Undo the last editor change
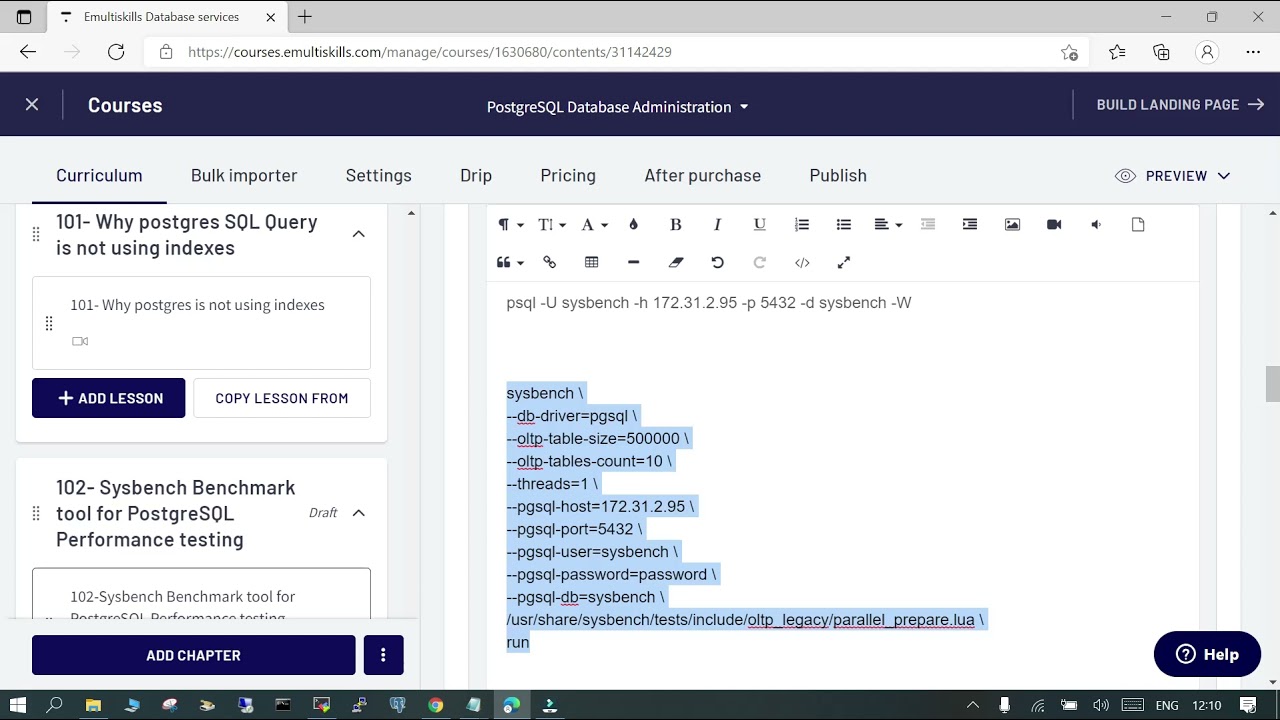 pyautogui.click(x=717, y=262)
